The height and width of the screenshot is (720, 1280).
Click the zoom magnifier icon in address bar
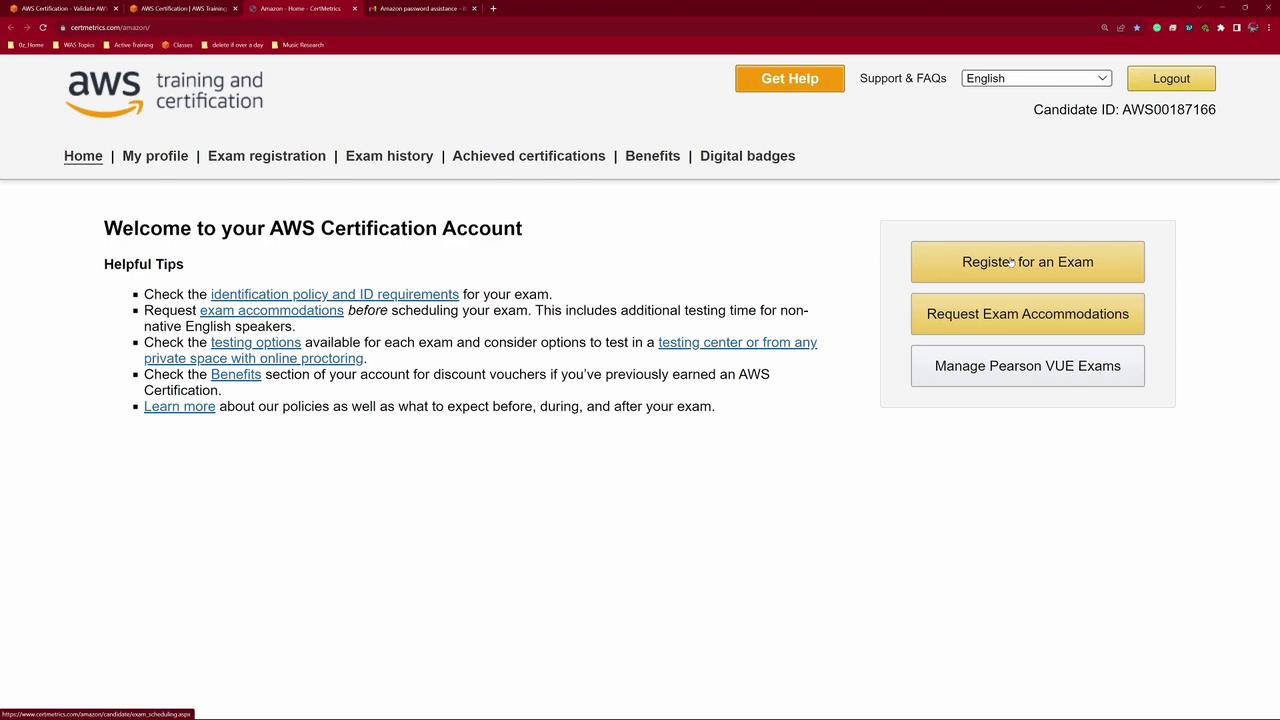point(1105,28)
